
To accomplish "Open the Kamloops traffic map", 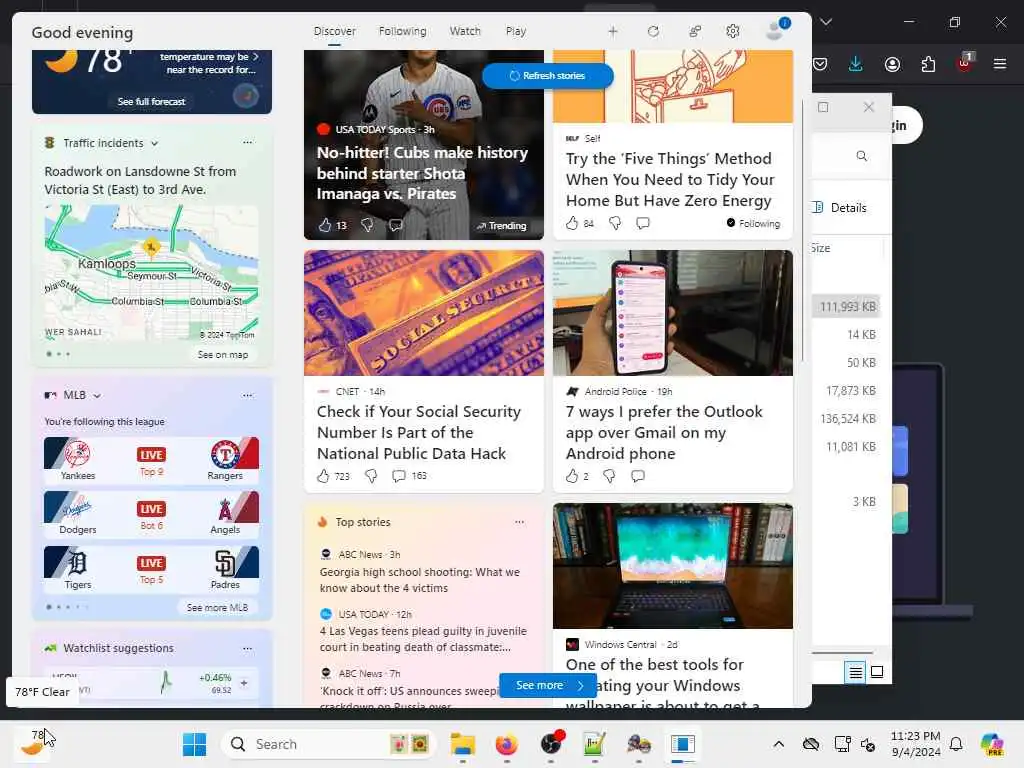I will (x=152, y=273).
